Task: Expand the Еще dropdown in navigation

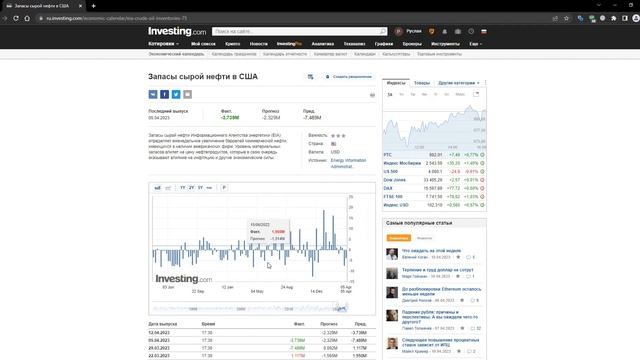Action: tap(476, 44)
